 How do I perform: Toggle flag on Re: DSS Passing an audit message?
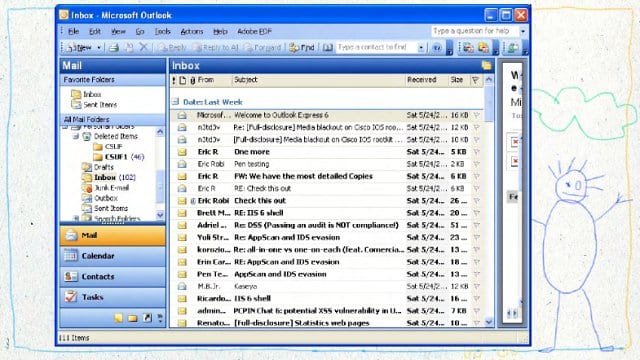(476, 225)
